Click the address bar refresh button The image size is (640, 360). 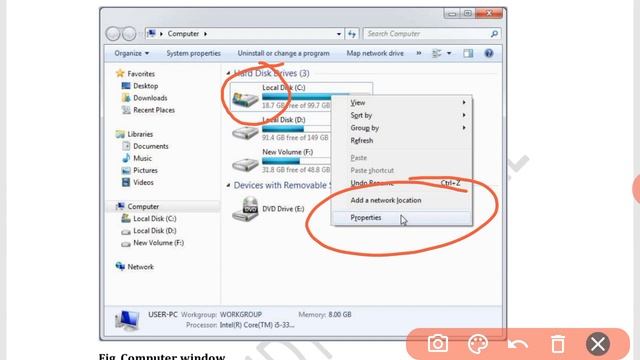pyautogui.click(x=352, y=34)
